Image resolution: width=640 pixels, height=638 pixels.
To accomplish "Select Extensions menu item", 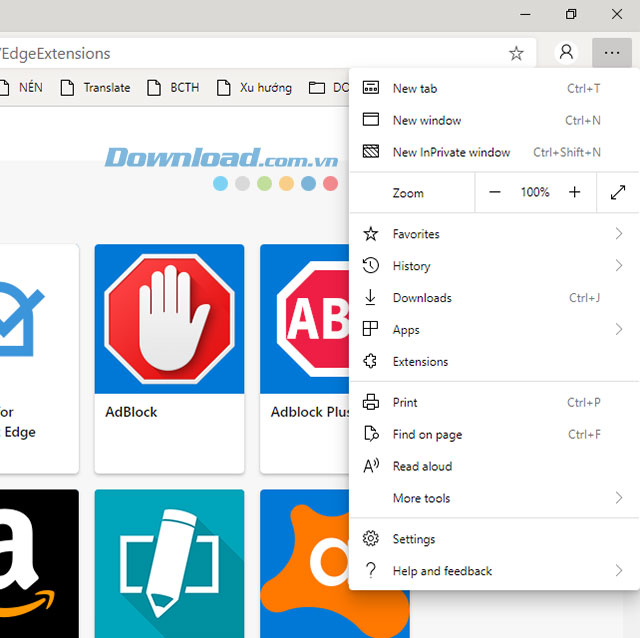I will pyautogui.click(x=494, y=361).
